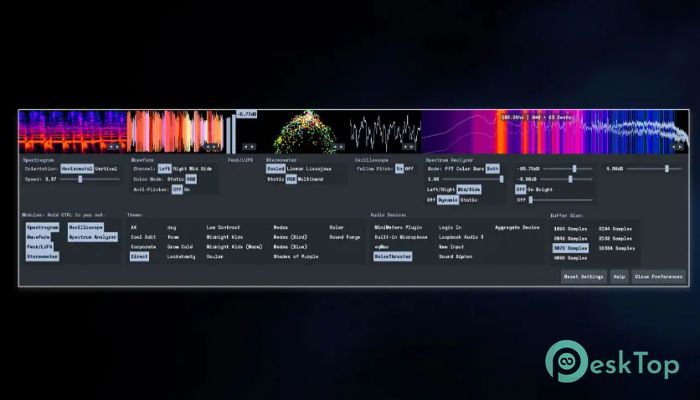Switch Waveform channel to Mid
This screenshot has height=400, width=700.
tap(193, 169)
